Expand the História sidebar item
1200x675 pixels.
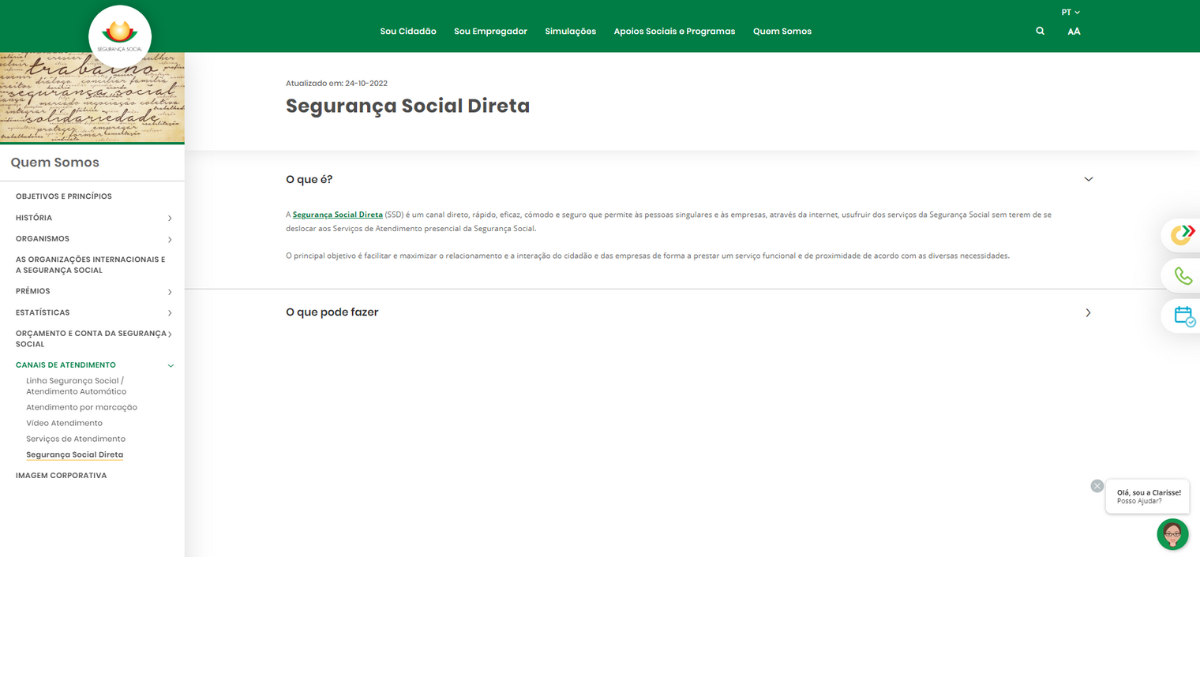(170, 218)
